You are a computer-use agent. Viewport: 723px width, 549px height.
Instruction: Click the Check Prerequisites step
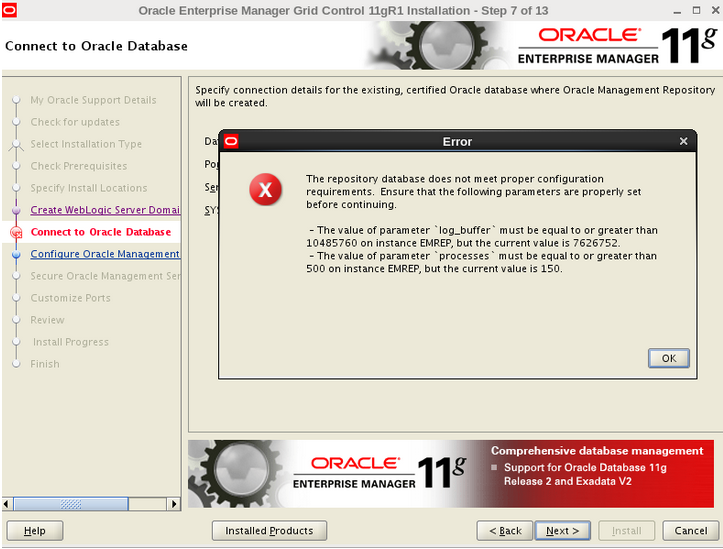[x=79, y=166]
